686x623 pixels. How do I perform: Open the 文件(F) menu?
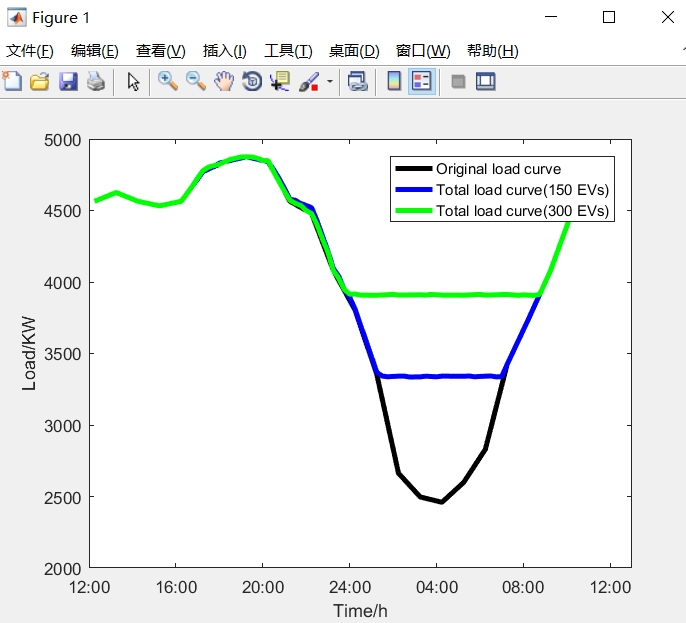pyautogui.click(x=29, y=51)
